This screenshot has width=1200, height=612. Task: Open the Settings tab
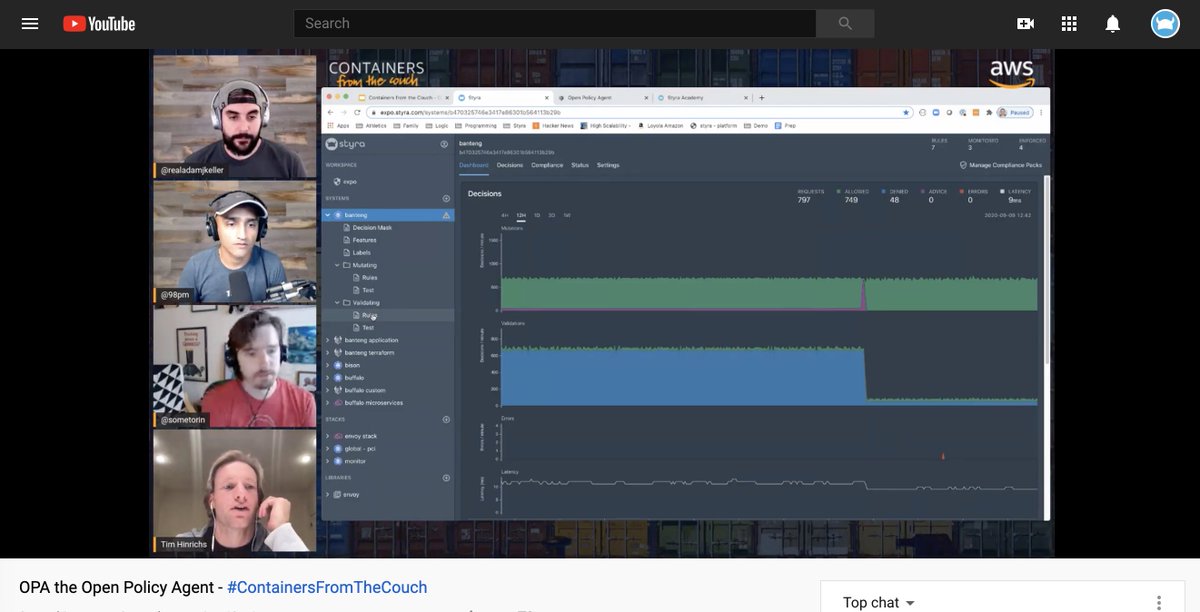[608, 165]
